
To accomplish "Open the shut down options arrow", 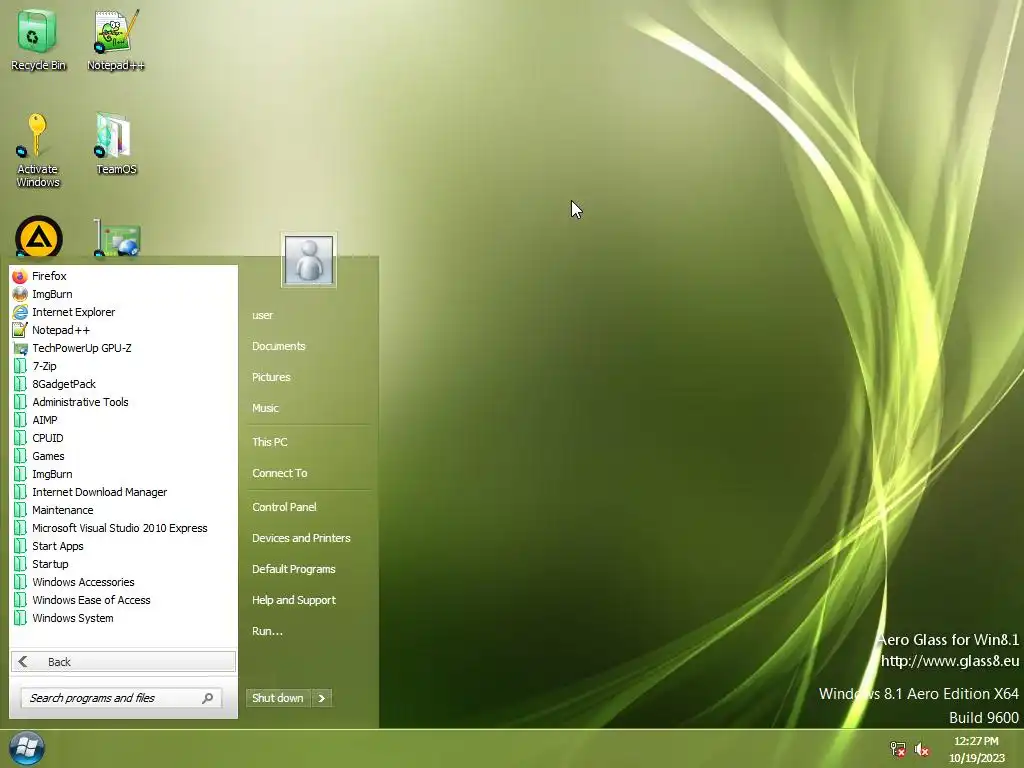I will click(x=321, y=698).
